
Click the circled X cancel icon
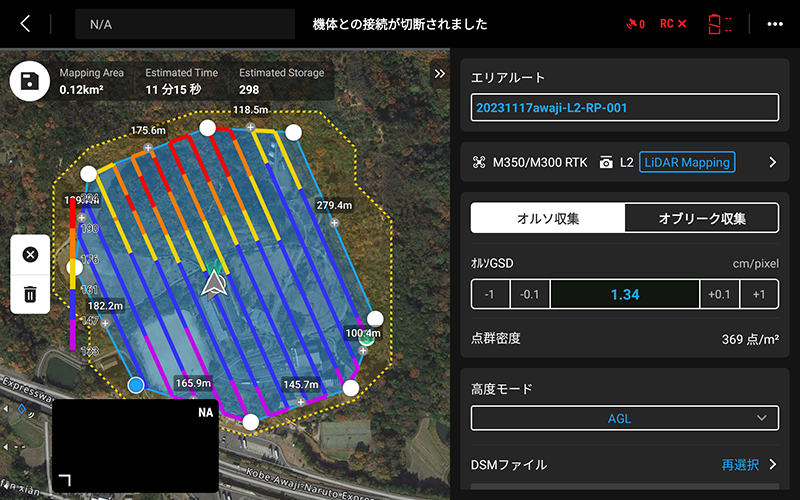pyautogui.click(x=30, y=254)
